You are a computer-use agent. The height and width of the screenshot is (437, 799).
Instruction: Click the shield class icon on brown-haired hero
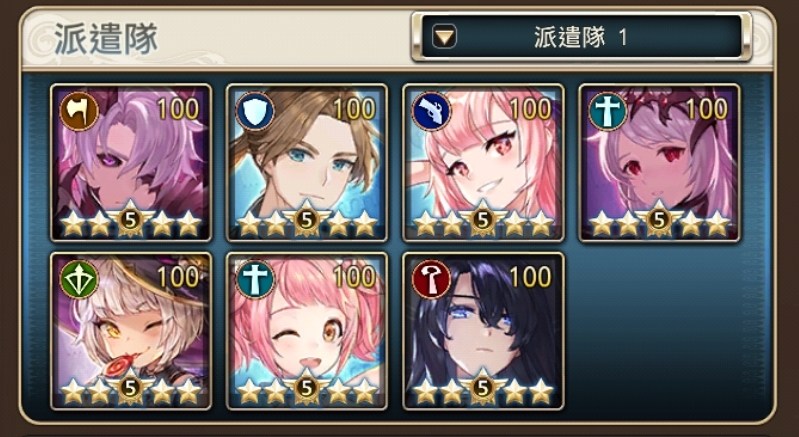tap(255, 112)
